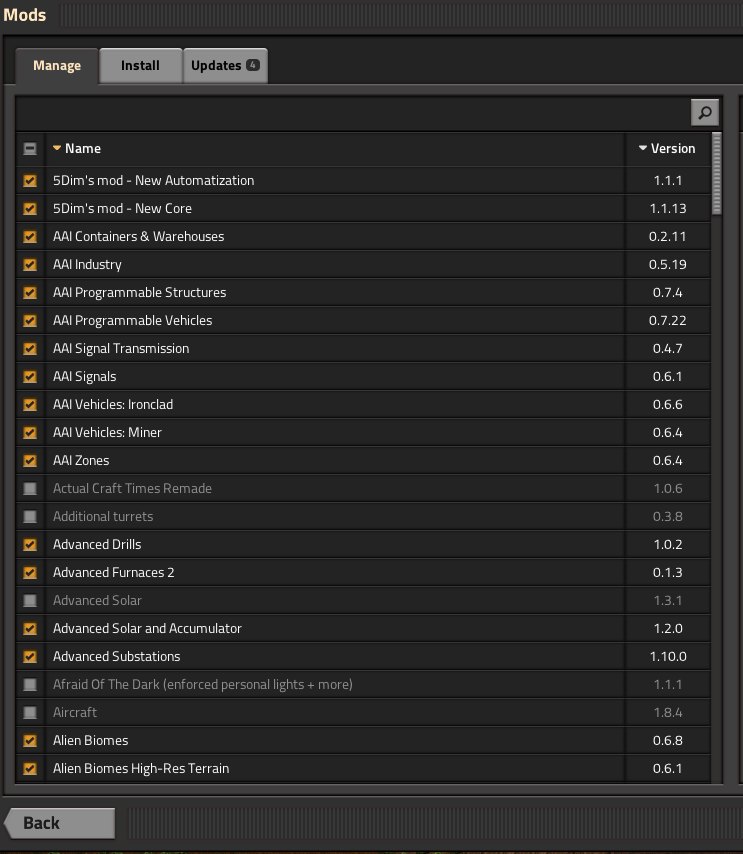Screen dimensions: 743x854
Task: Click version 0.7.22 cell
Action: (667, 320)
